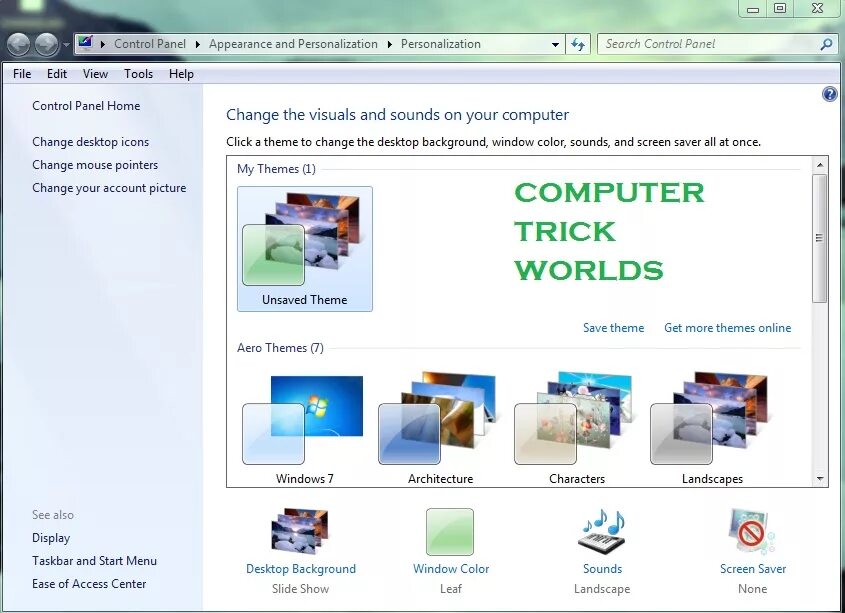
Task: Open address bar history dropdown arrow
Action: 555,45
